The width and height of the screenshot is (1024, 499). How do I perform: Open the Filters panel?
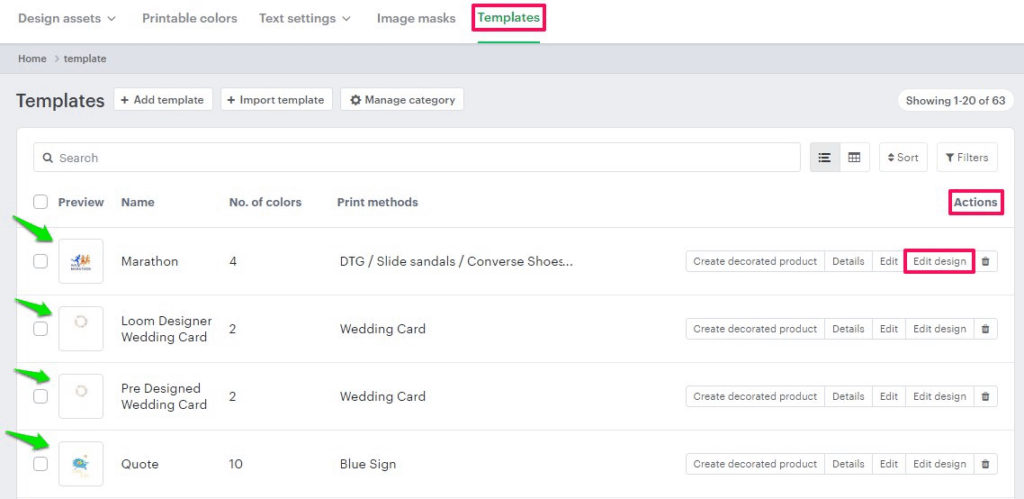(967, 158)
